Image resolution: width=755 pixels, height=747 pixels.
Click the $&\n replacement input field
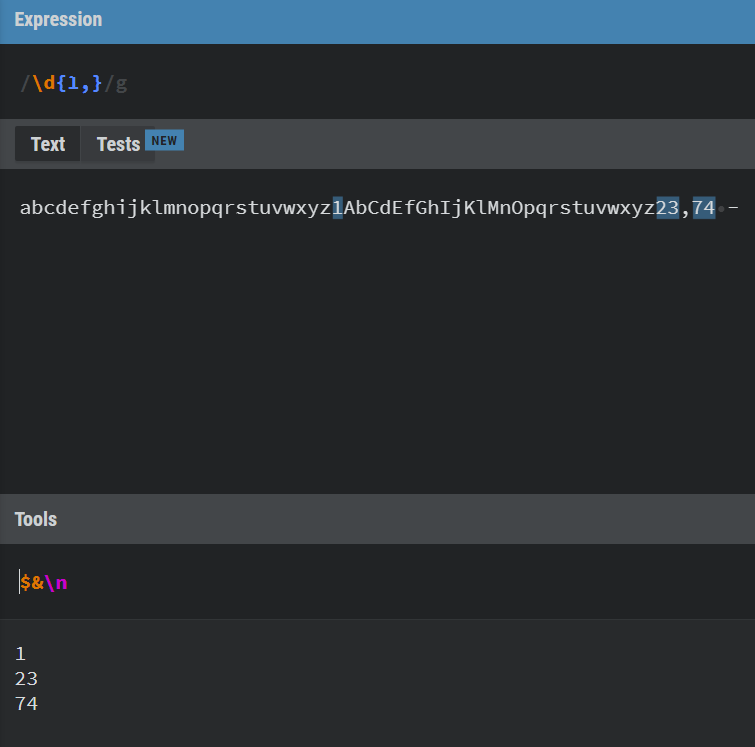tap(378, 582)
